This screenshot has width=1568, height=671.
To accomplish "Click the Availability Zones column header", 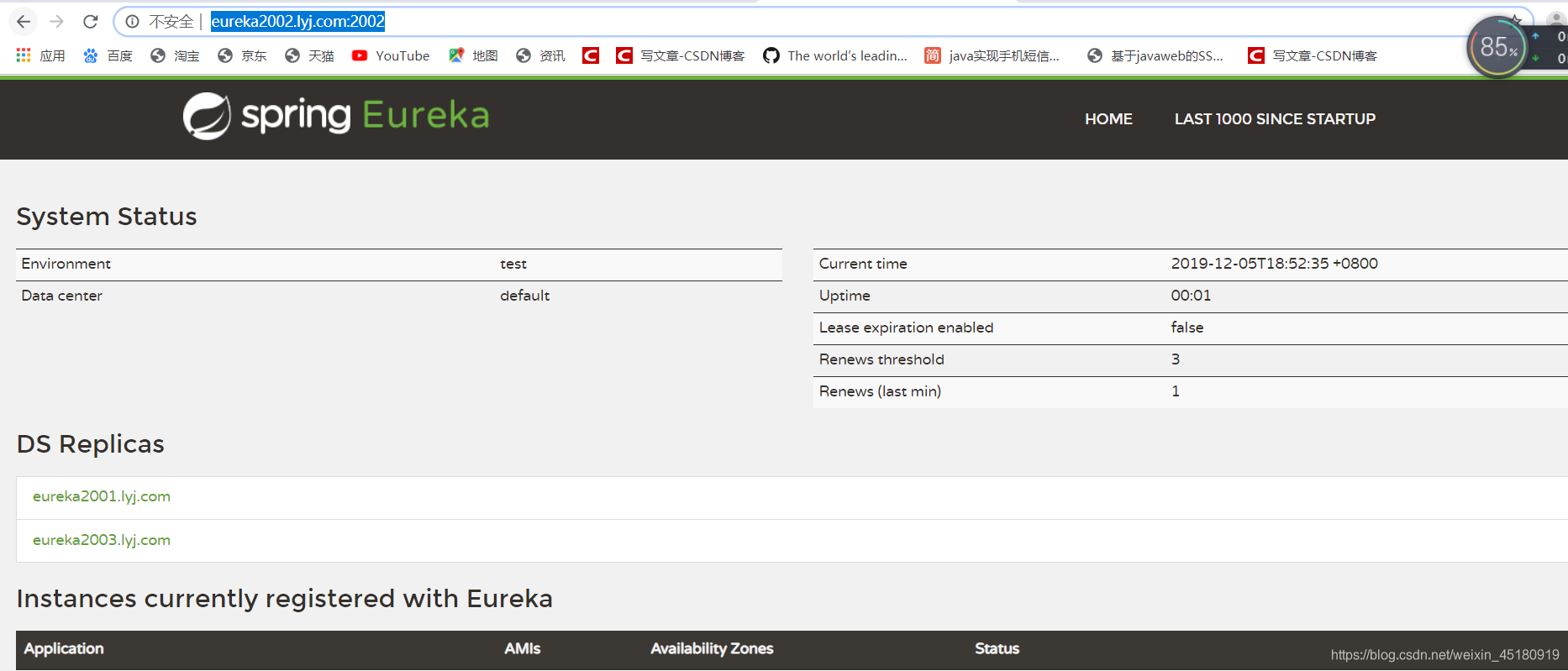I will click(712, 648).
